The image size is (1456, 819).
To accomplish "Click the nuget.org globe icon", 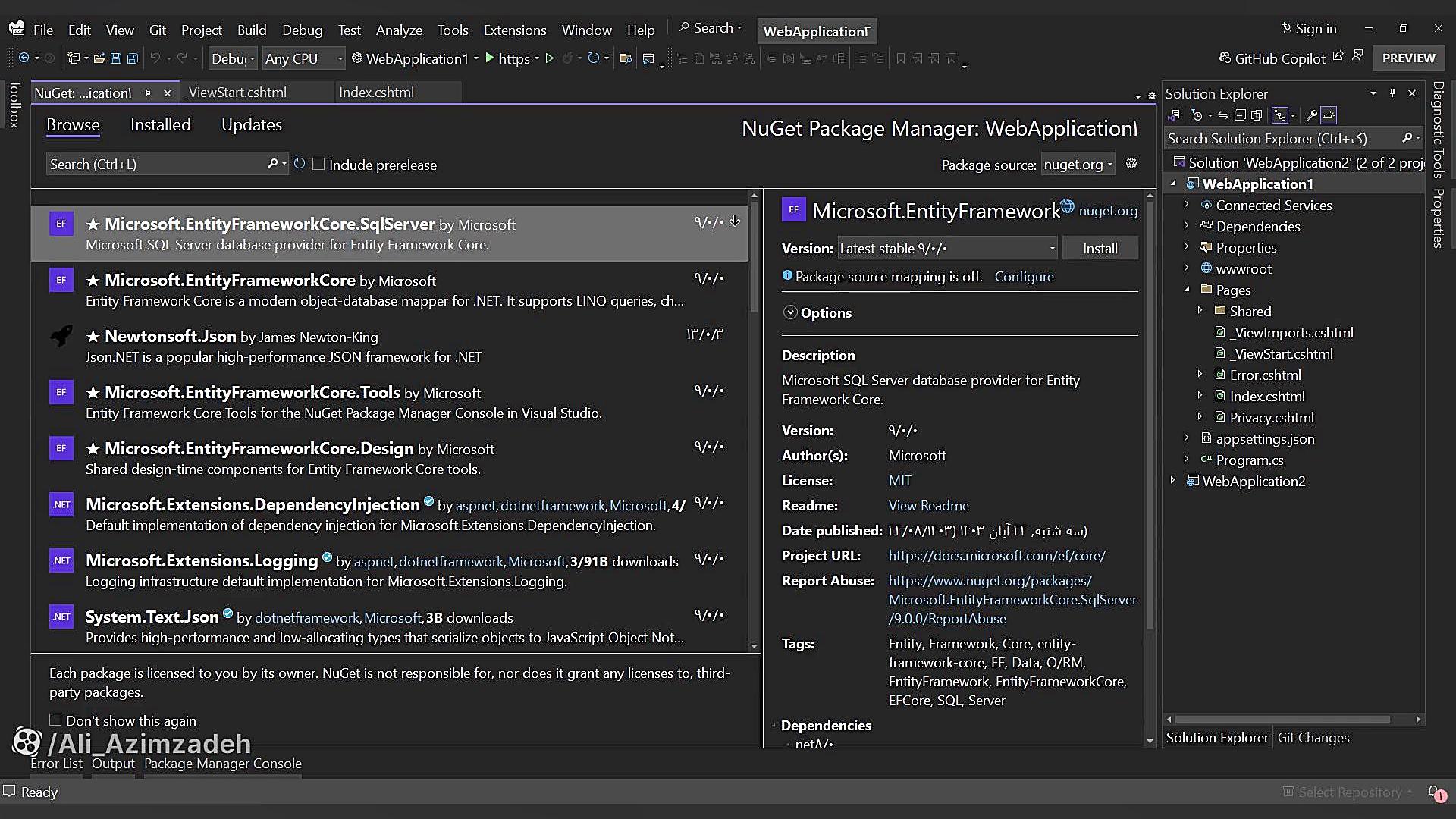I will [1068, 206].
